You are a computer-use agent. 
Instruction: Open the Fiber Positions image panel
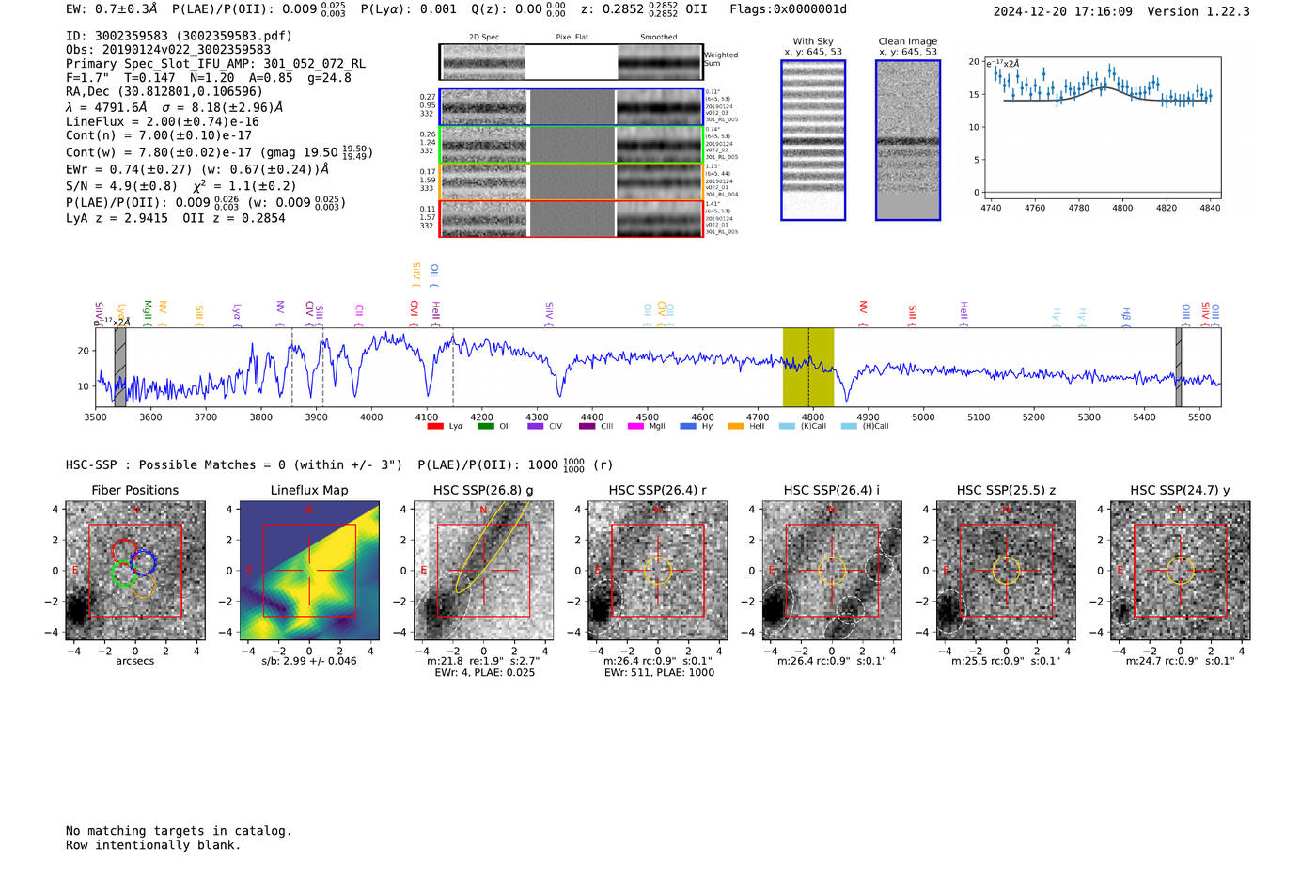tap(135, 570)
